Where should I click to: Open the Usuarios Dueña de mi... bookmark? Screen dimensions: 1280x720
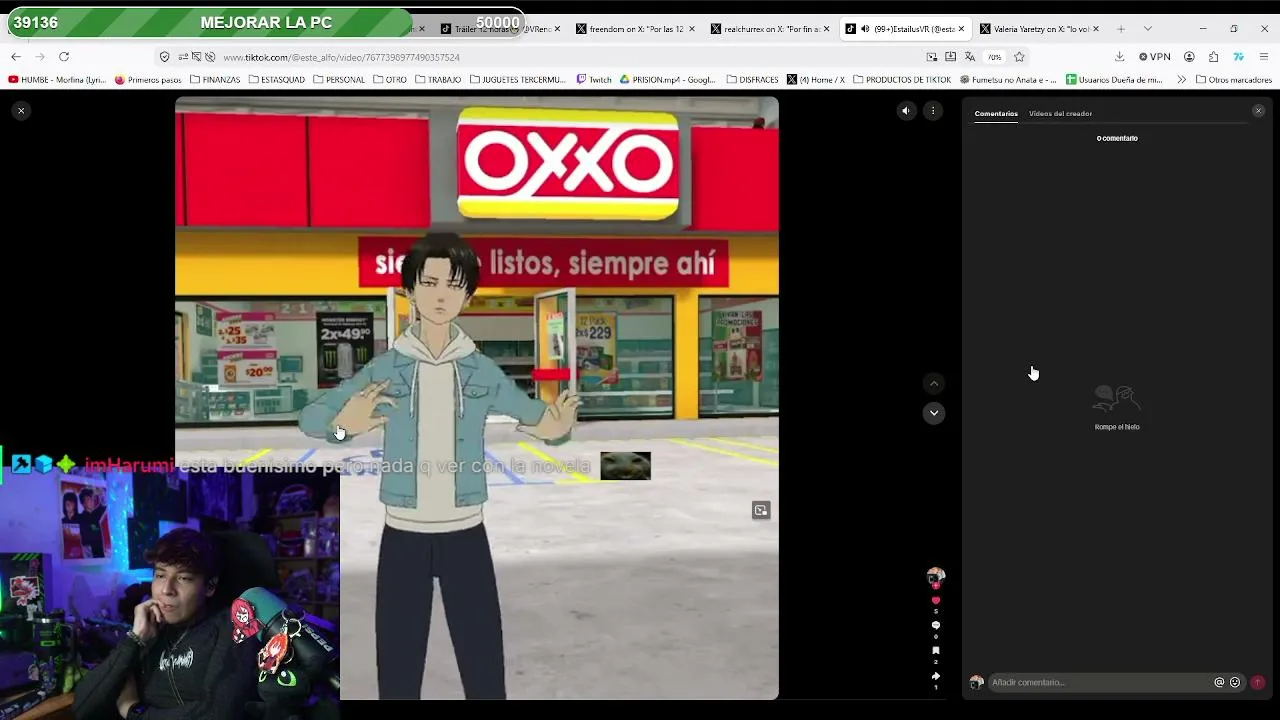point(1114,80)
